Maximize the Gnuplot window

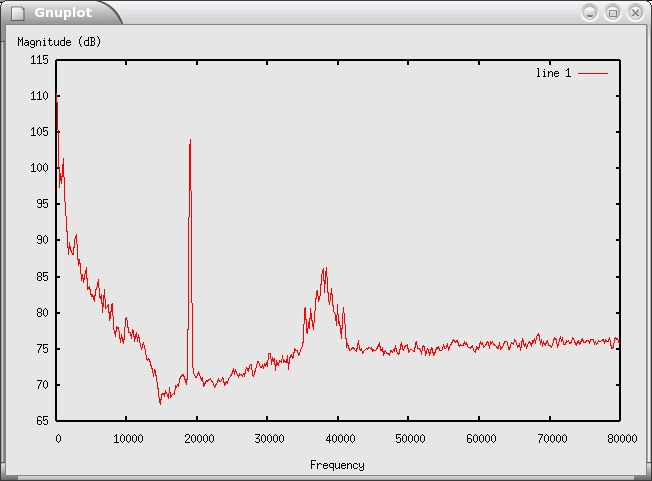pos(613,12)
